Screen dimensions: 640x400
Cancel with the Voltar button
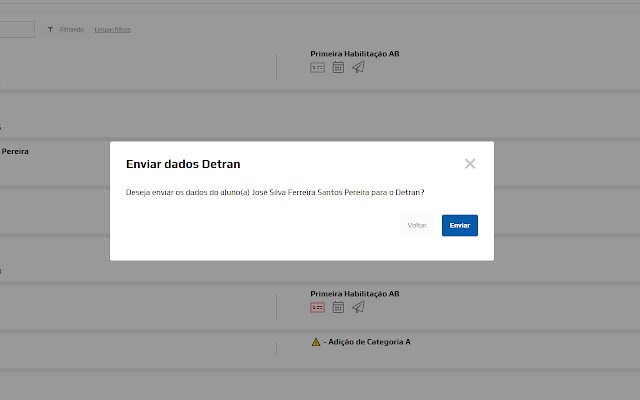click(x=417, y=225)
